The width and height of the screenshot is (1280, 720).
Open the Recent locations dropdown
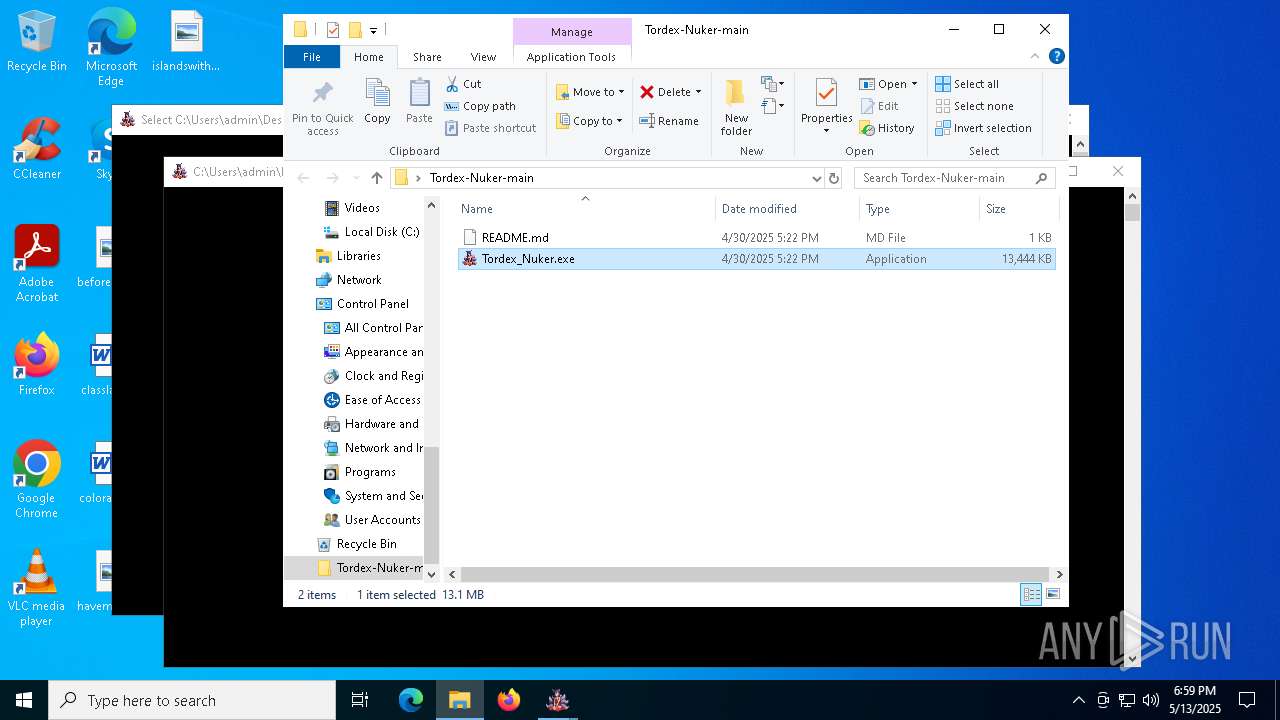(356, 178)
